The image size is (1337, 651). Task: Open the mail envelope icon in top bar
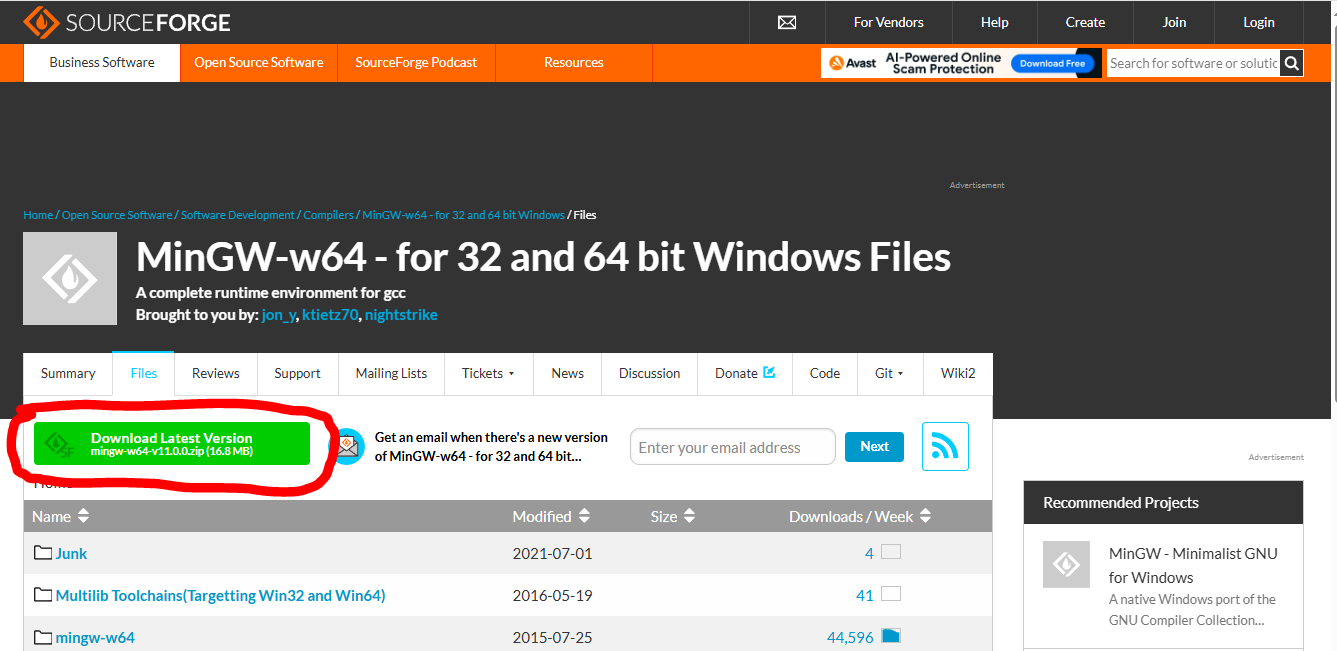(787, 22)
